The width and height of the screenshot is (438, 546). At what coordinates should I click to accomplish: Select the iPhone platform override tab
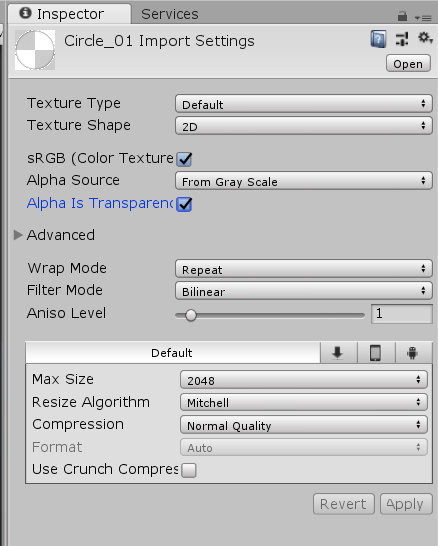[x=375, y=353]
